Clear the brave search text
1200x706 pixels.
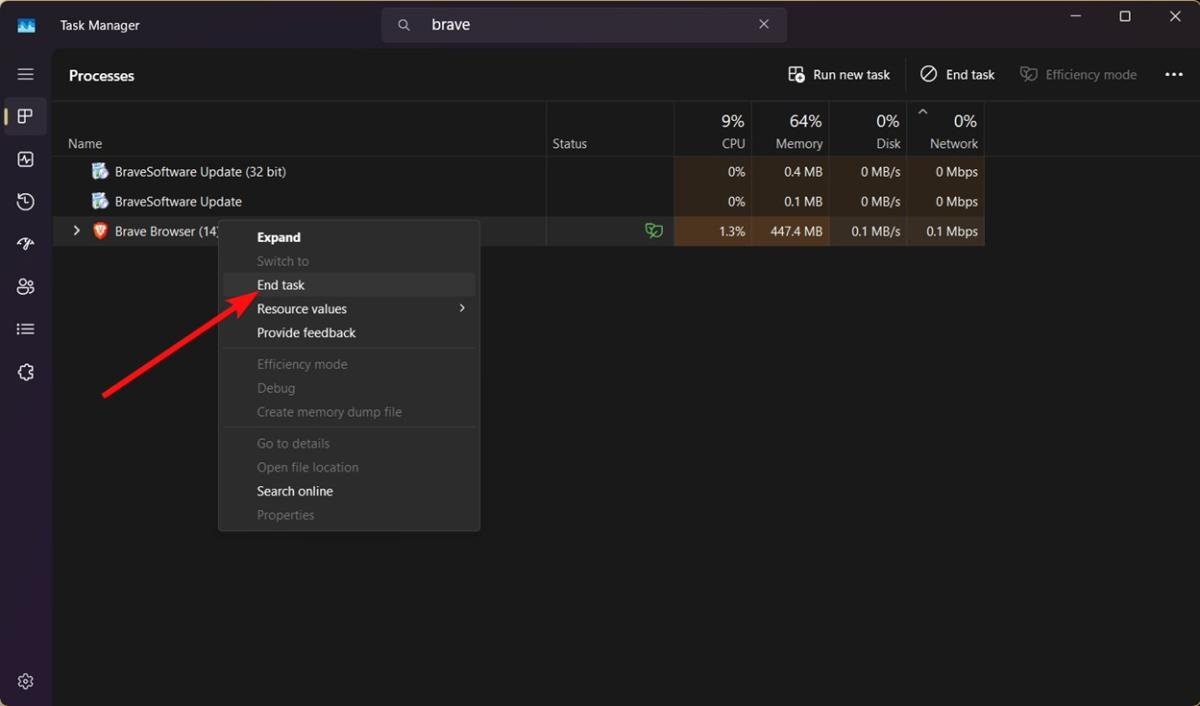tap(764, 25)
